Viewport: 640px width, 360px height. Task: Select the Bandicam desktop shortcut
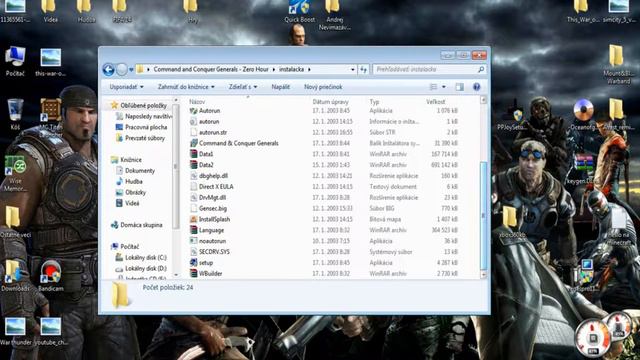point(51,276)
